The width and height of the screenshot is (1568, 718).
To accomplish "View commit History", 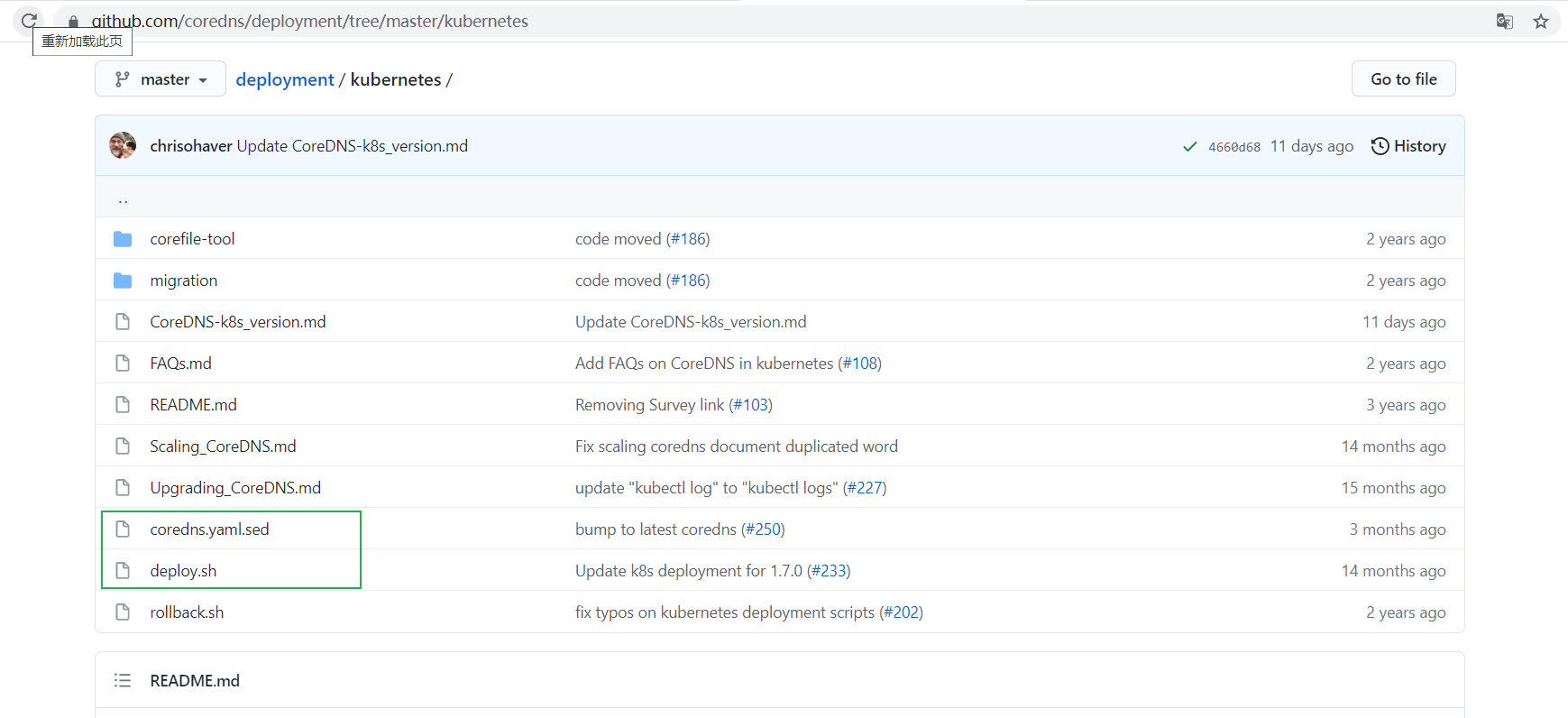I will 1408,146.
